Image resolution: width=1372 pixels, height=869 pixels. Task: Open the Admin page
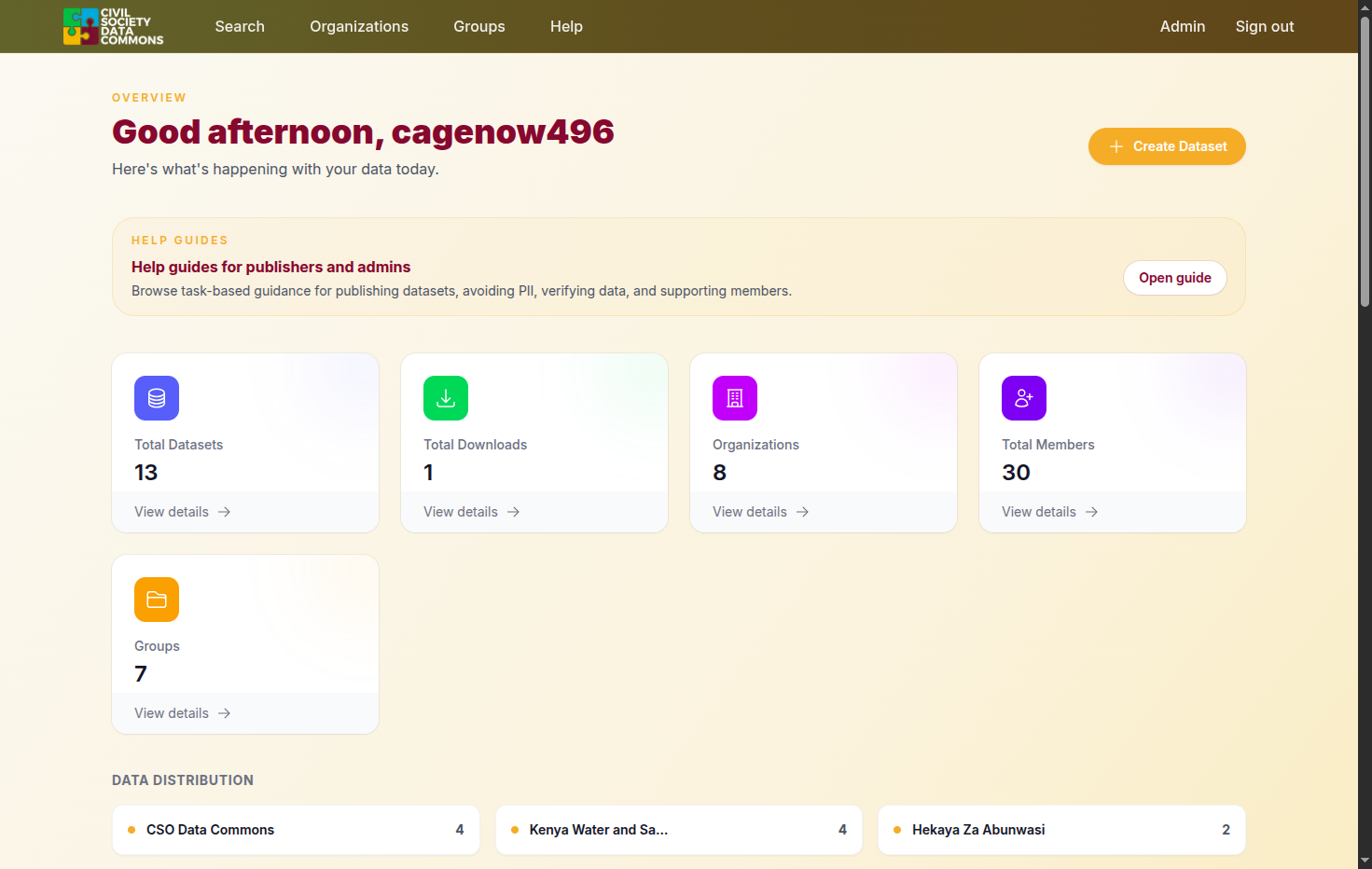[x=1183, y=26]
